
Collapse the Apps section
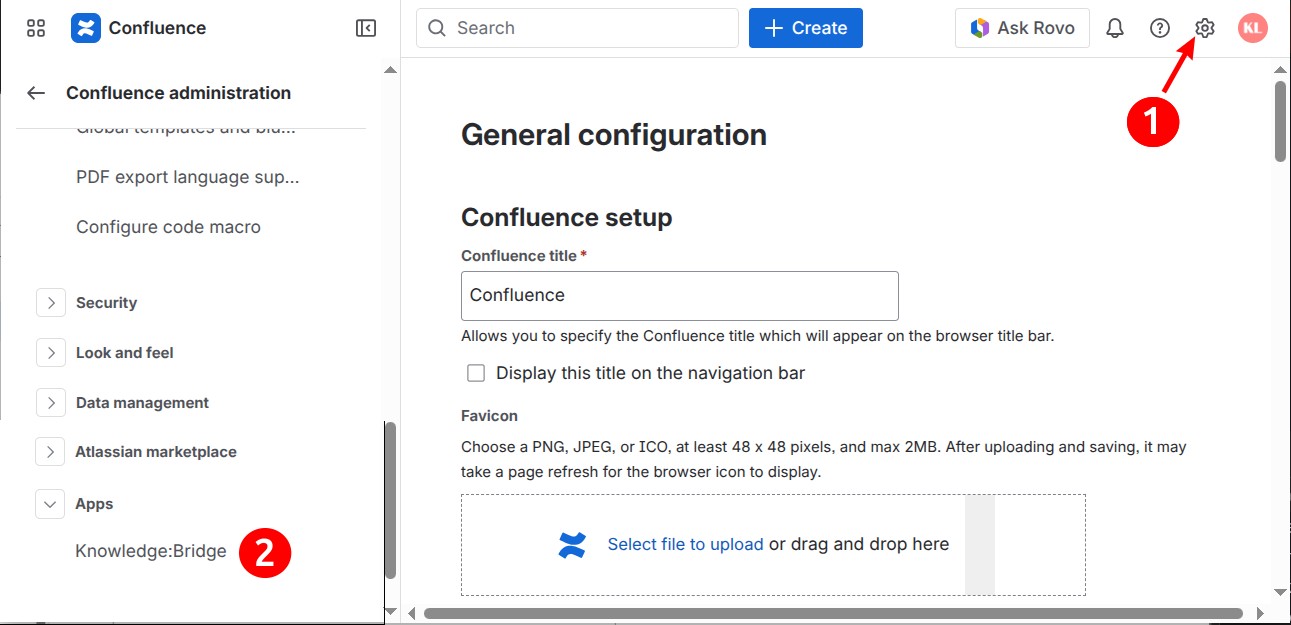coord(50,504)
